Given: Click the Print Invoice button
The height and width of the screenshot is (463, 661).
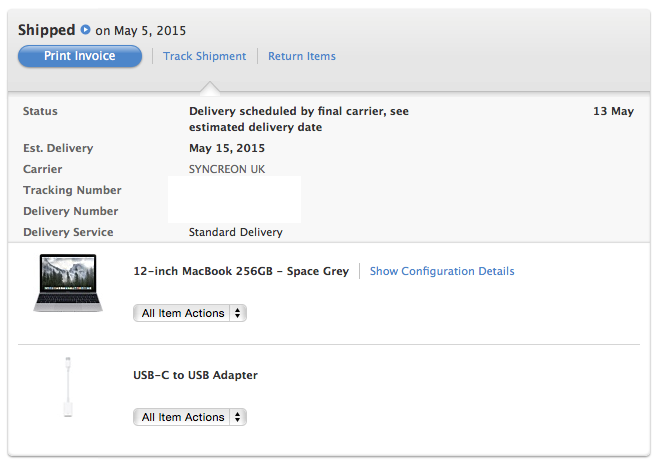Looking at the screenshot, I should [80, 56].
